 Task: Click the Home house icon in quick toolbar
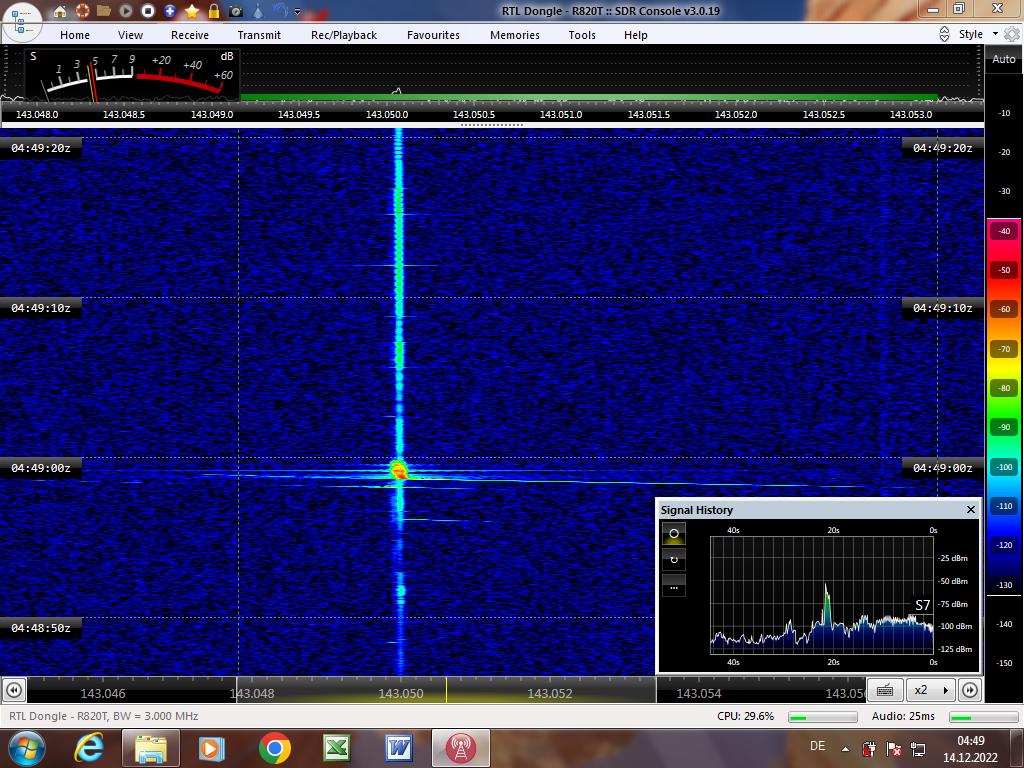click(x=60, y=11)
